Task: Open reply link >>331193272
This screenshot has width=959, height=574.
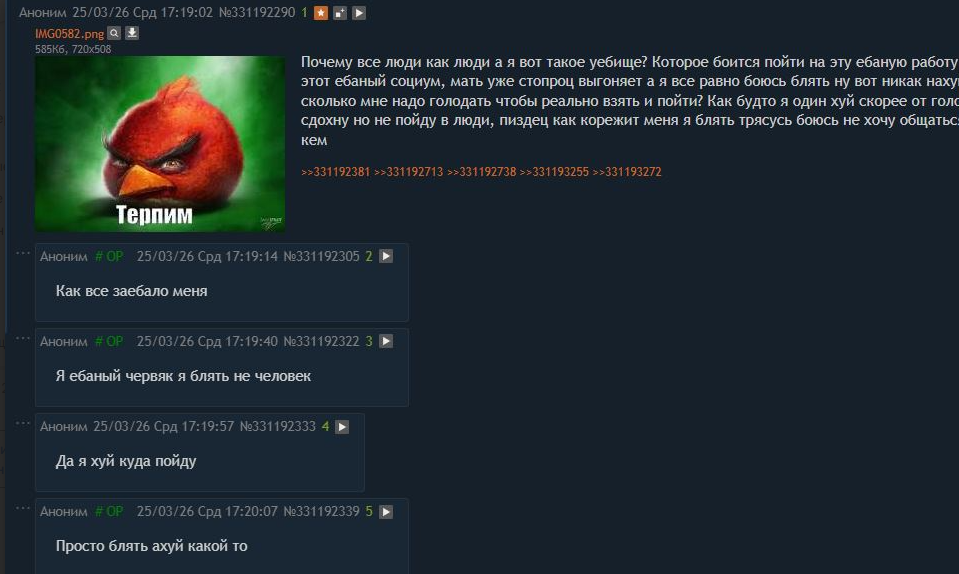Action: point(627,172)
